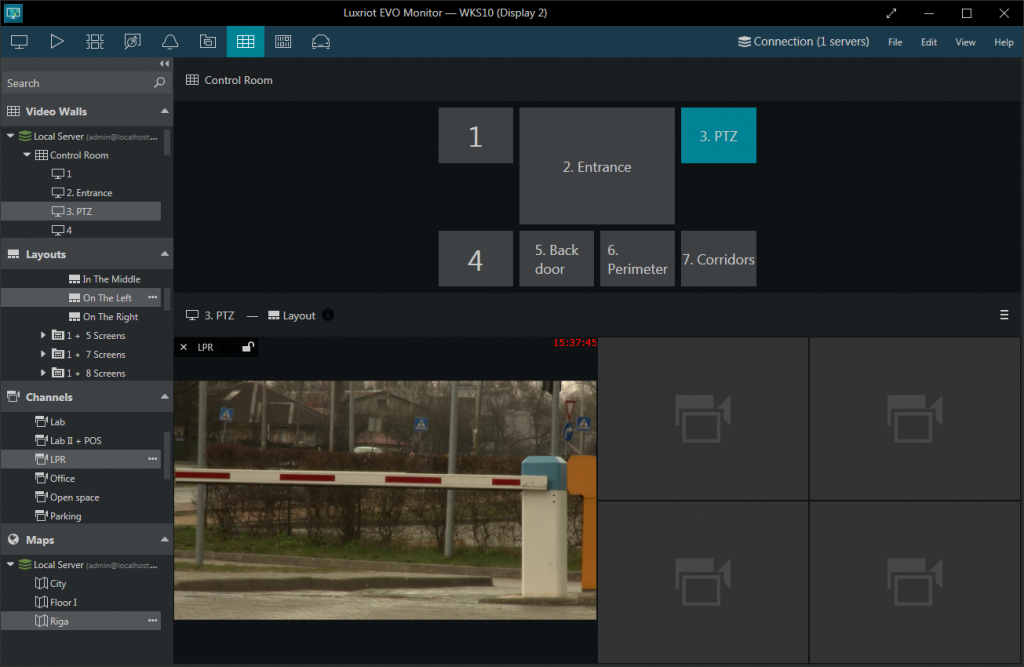Toggle fullscreen with diagonal arrows icon
Viewport: 1024px width, 667px height.
[891, 13]
